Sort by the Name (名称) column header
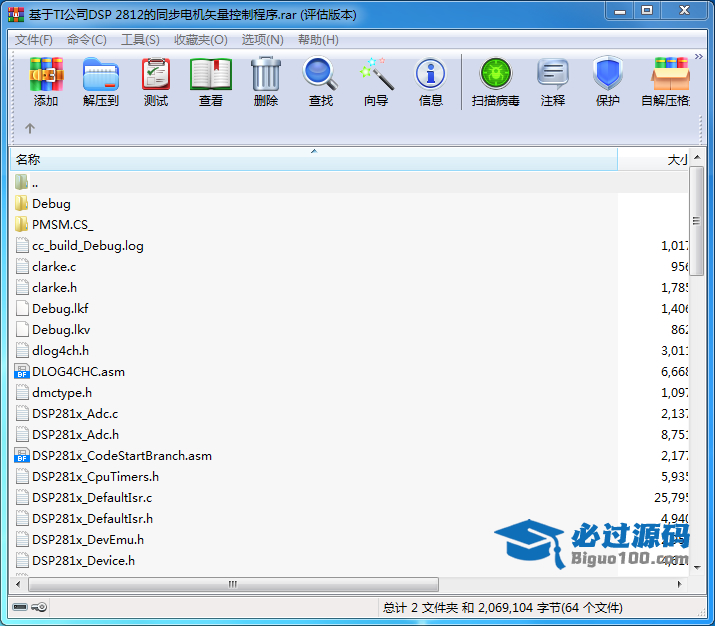Screen dimensions: 715x626 [314, 160]
